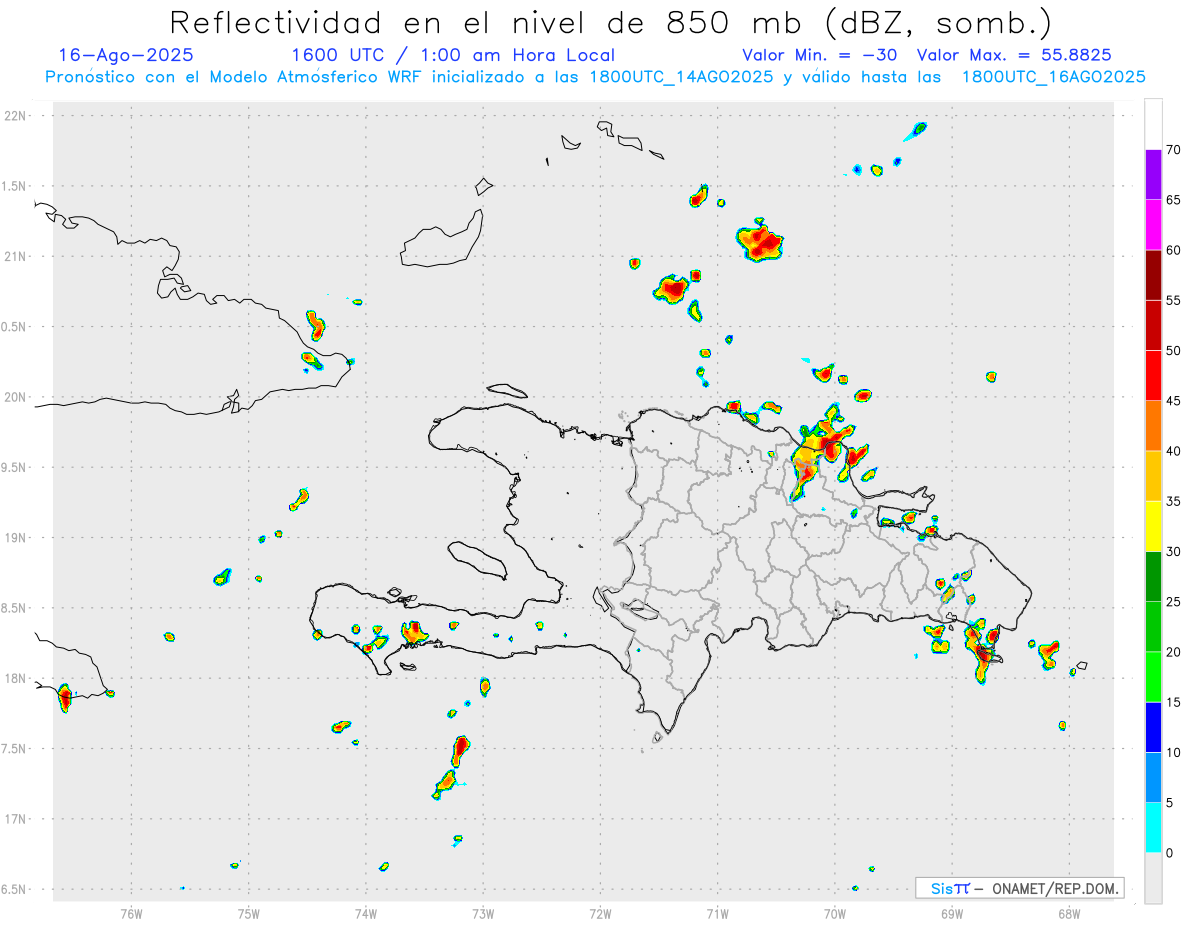Click the 'Valor Max. = 55.8825' text
The image size is (1200, 927).
pyautogui.click(x=1014, y=55)
